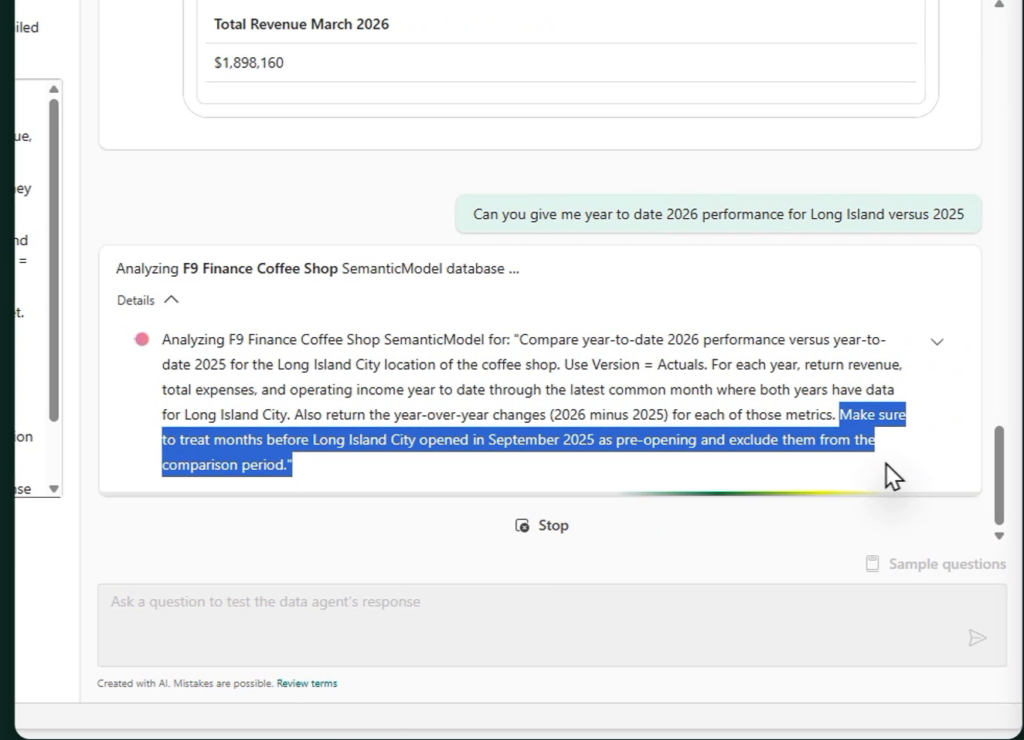Collapse the Details section chevron
The width and height of the screenshot is (1024, 740).
(x=171, y=300)
